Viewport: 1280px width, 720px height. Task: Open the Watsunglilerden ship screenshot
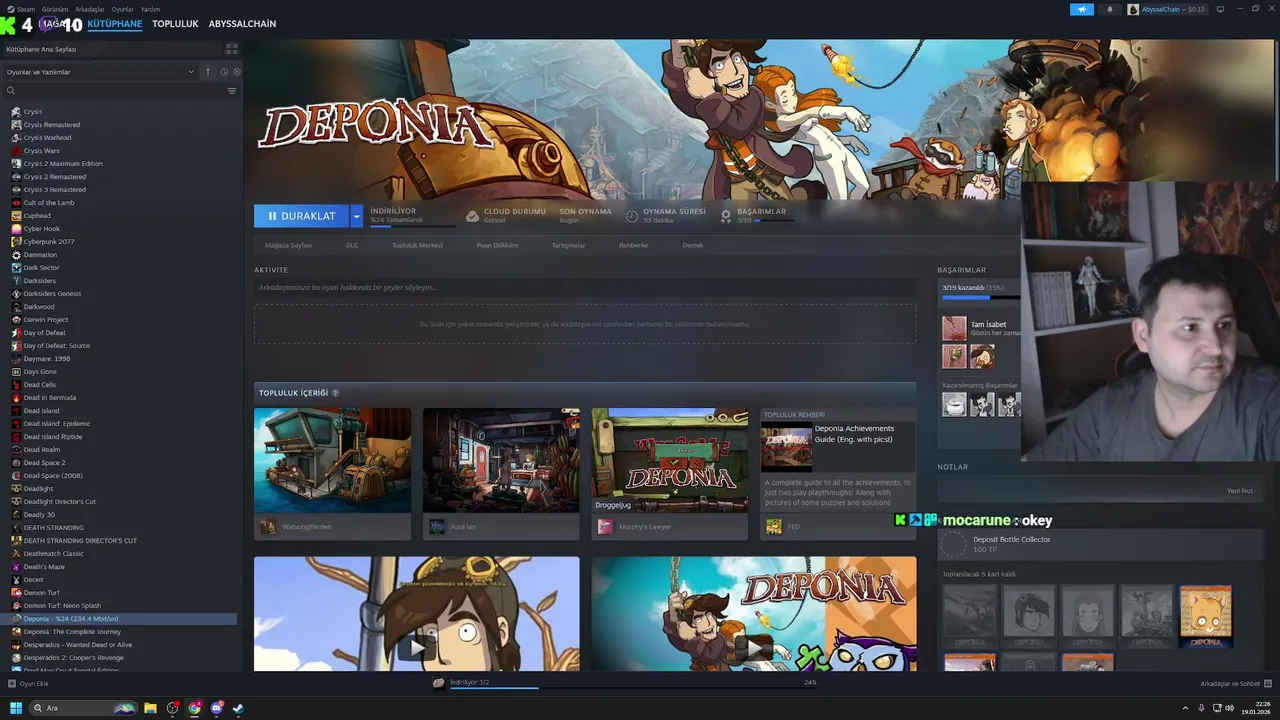point(332,460)
